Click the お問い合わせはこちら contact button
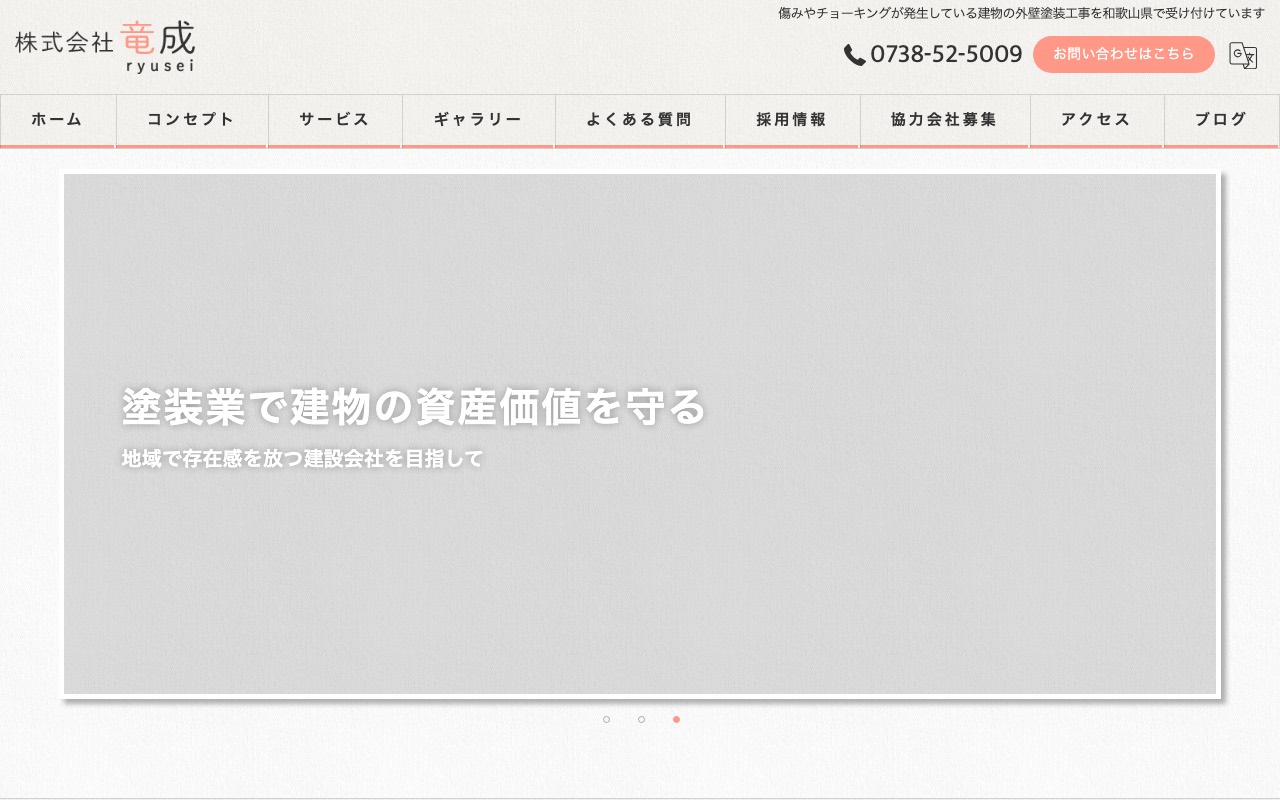This screenshot has height=800, width=1280. click(x=1124, y=54)
